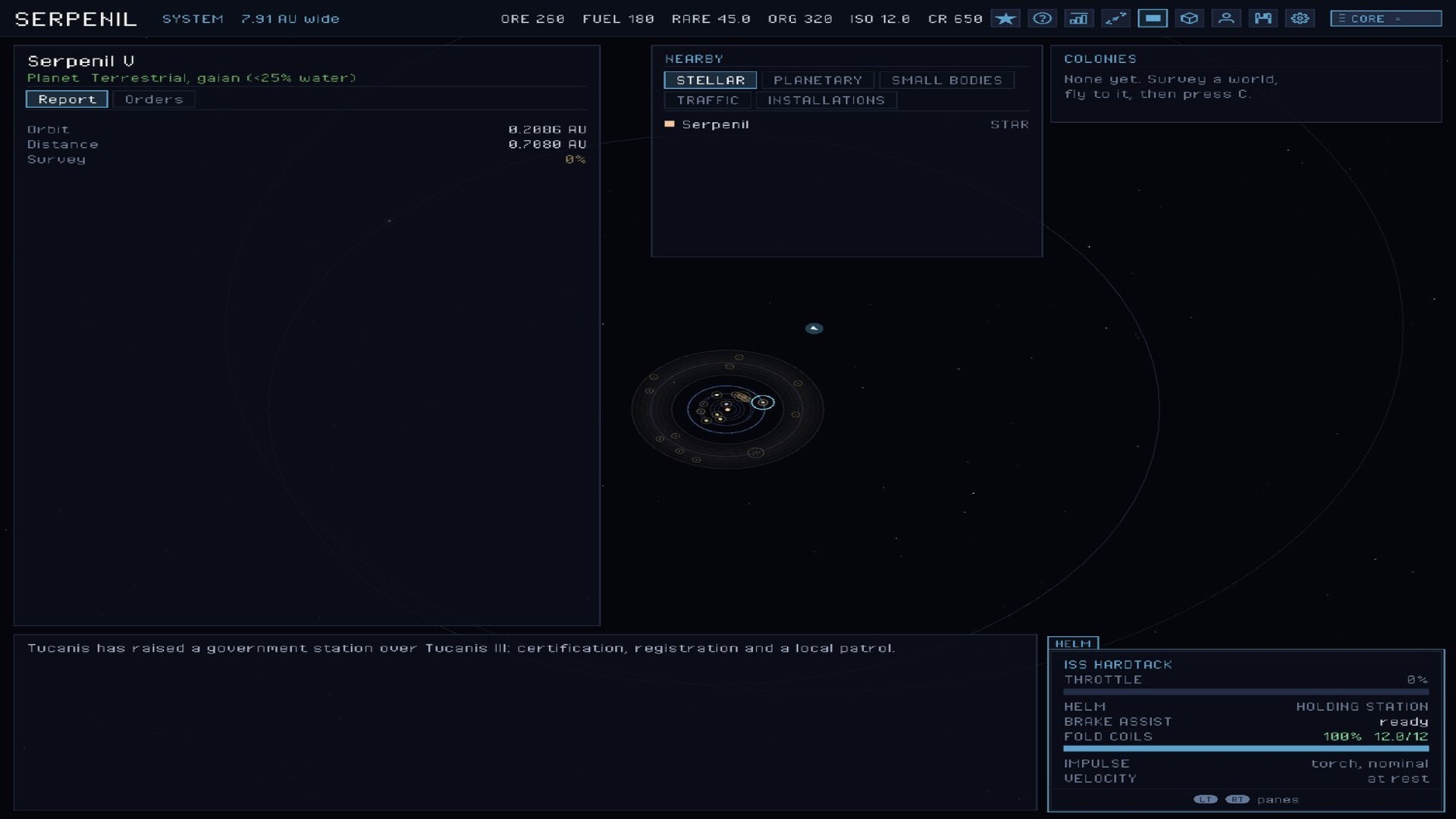1456x819 pixels.
Task: Click the fold coils charge bar
Action: (1245, 748)
